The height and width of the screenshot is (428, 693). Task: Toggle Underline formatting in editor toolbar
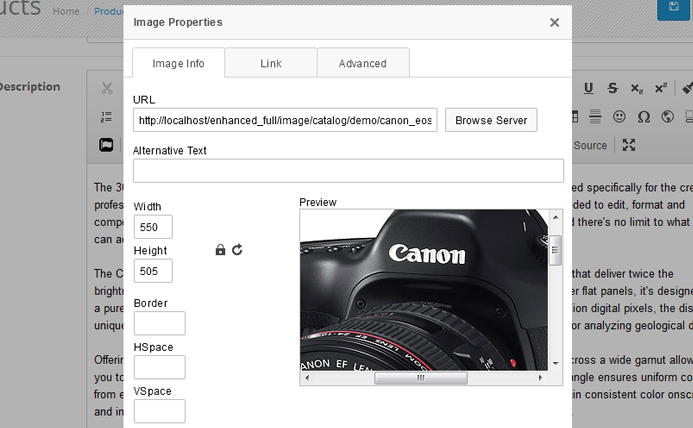tap(588, 88)
